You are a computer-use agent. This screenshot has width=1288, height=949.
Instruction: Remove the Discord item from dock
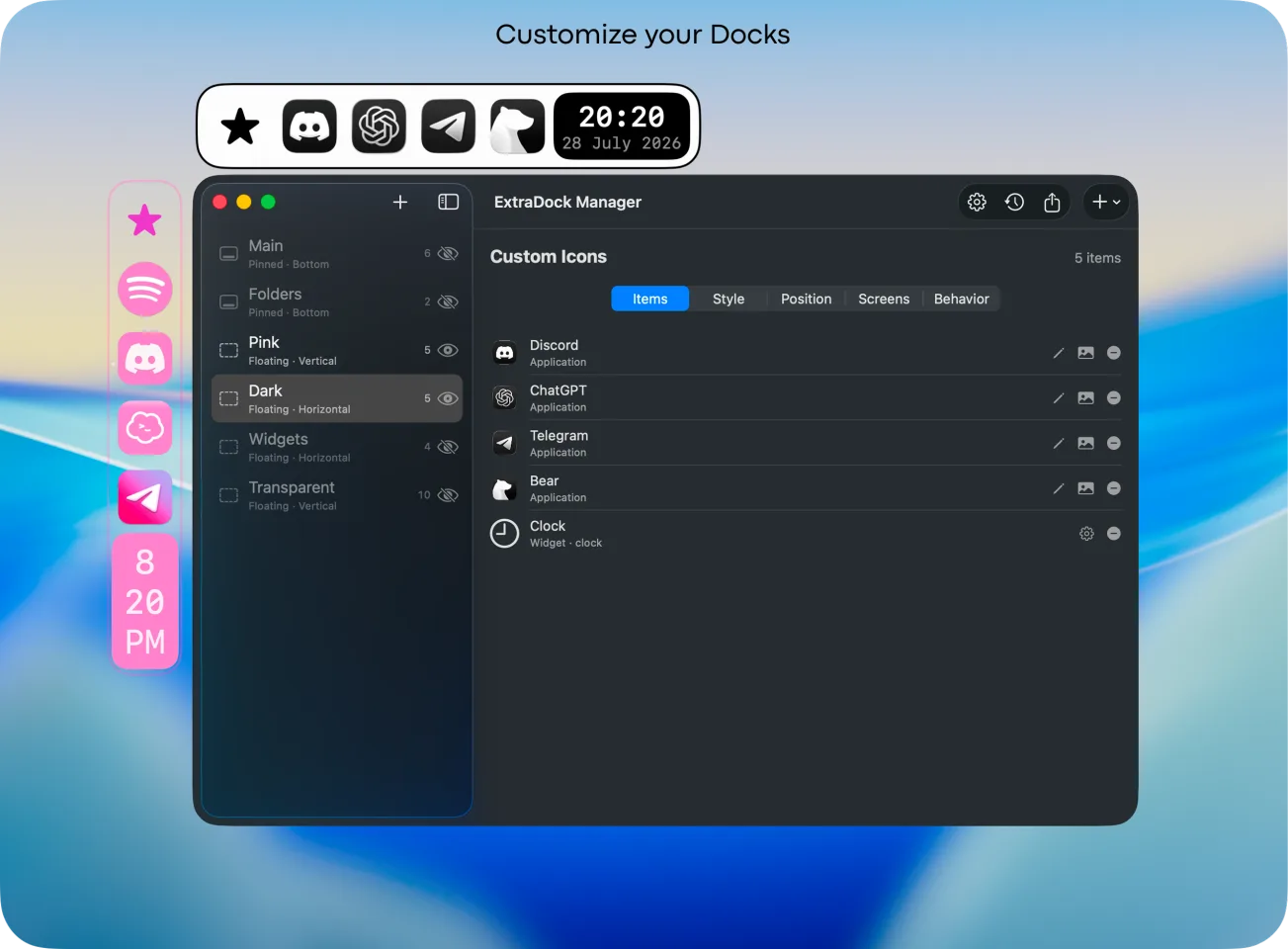(x=1114, y=353)
